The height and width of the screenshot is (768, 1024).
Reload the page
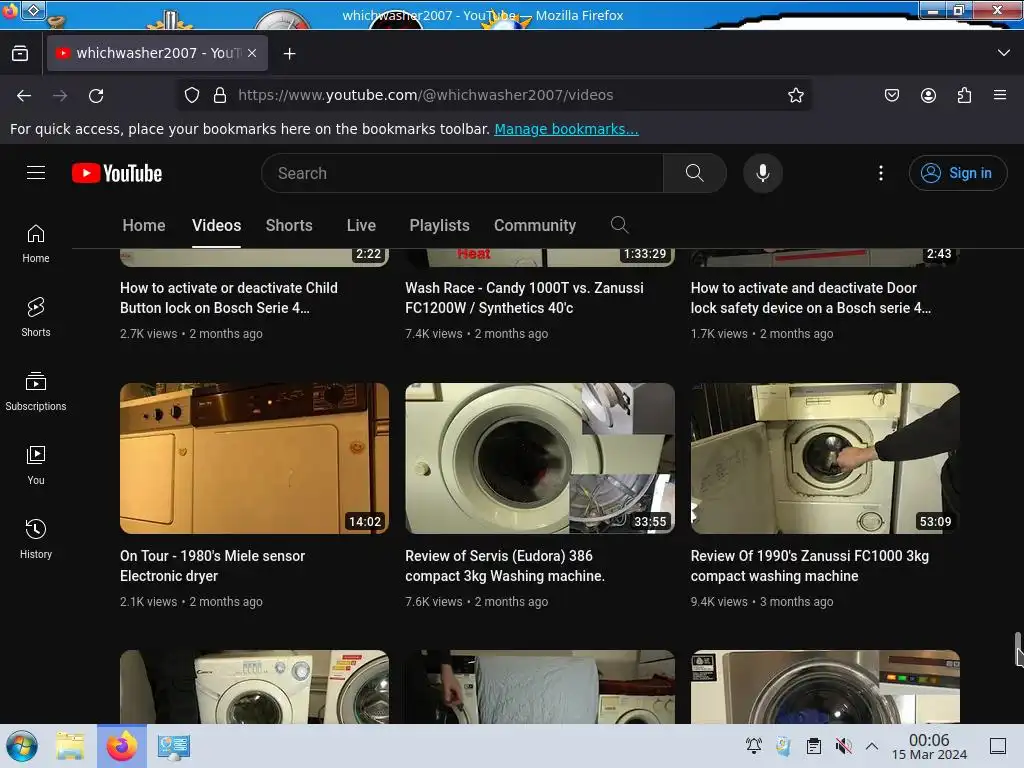(x=96, y=95)
